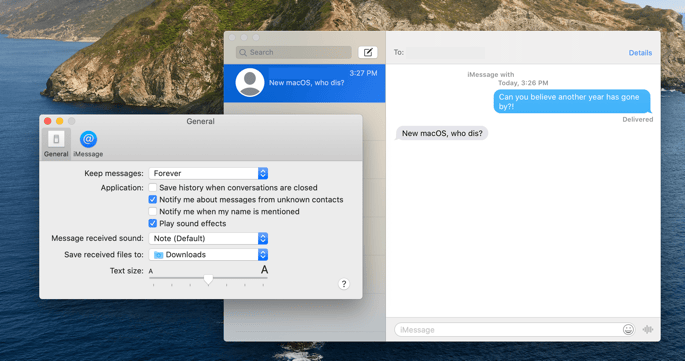Minimize the General preferences window
The width and height of the screenshot is (685, 361).
coord(59,121)
